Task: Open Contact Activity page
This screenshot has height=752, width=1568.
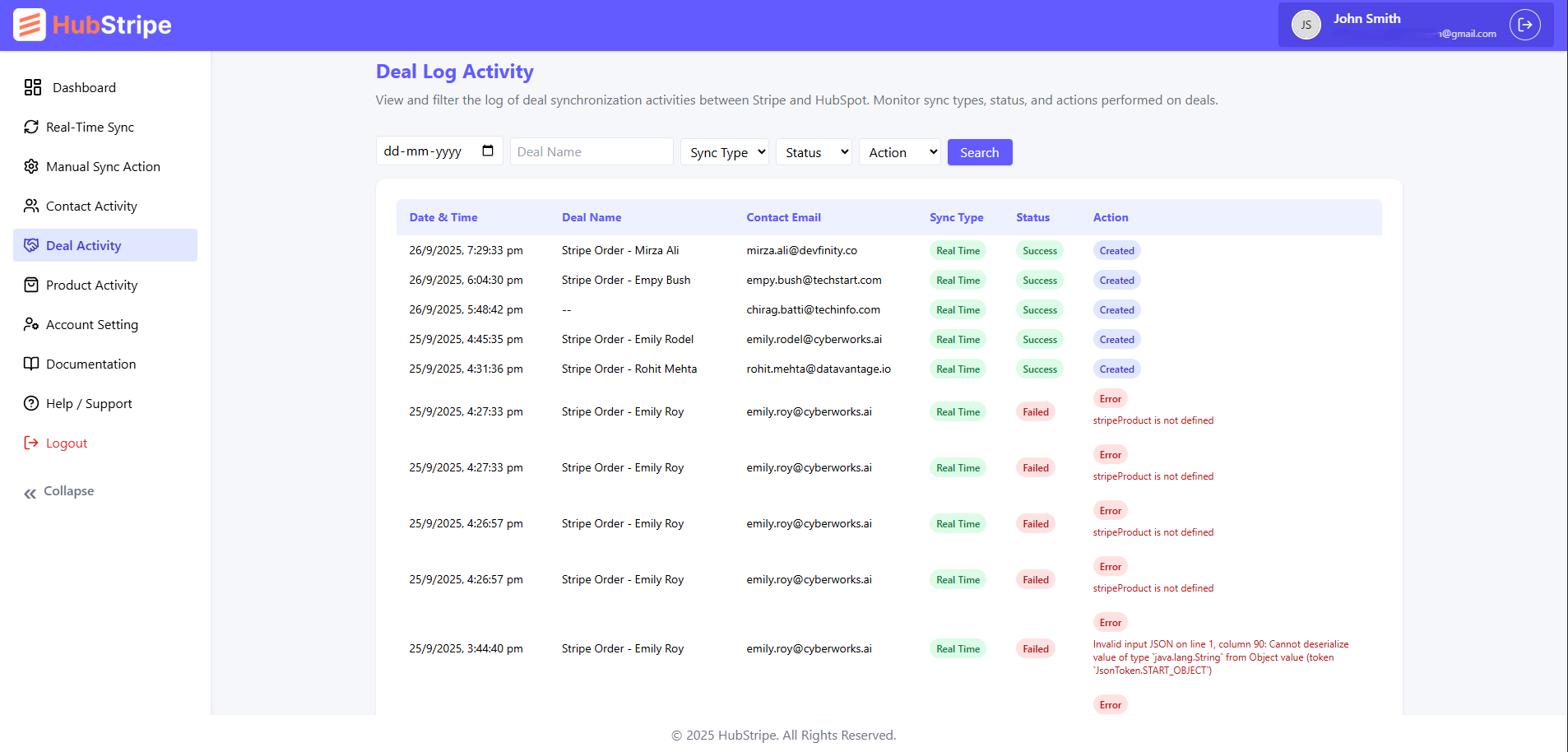Action: pos(105,206)
